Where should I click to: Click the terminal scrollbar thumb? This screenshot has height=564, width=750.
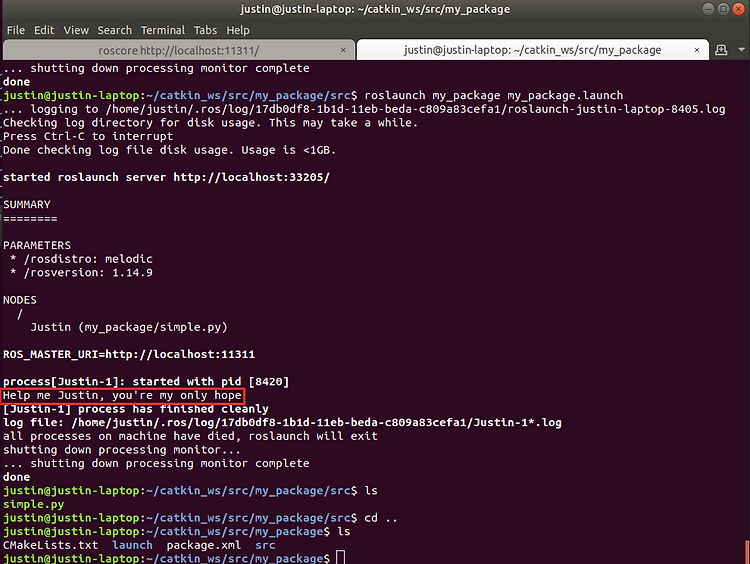coord(747,552)
